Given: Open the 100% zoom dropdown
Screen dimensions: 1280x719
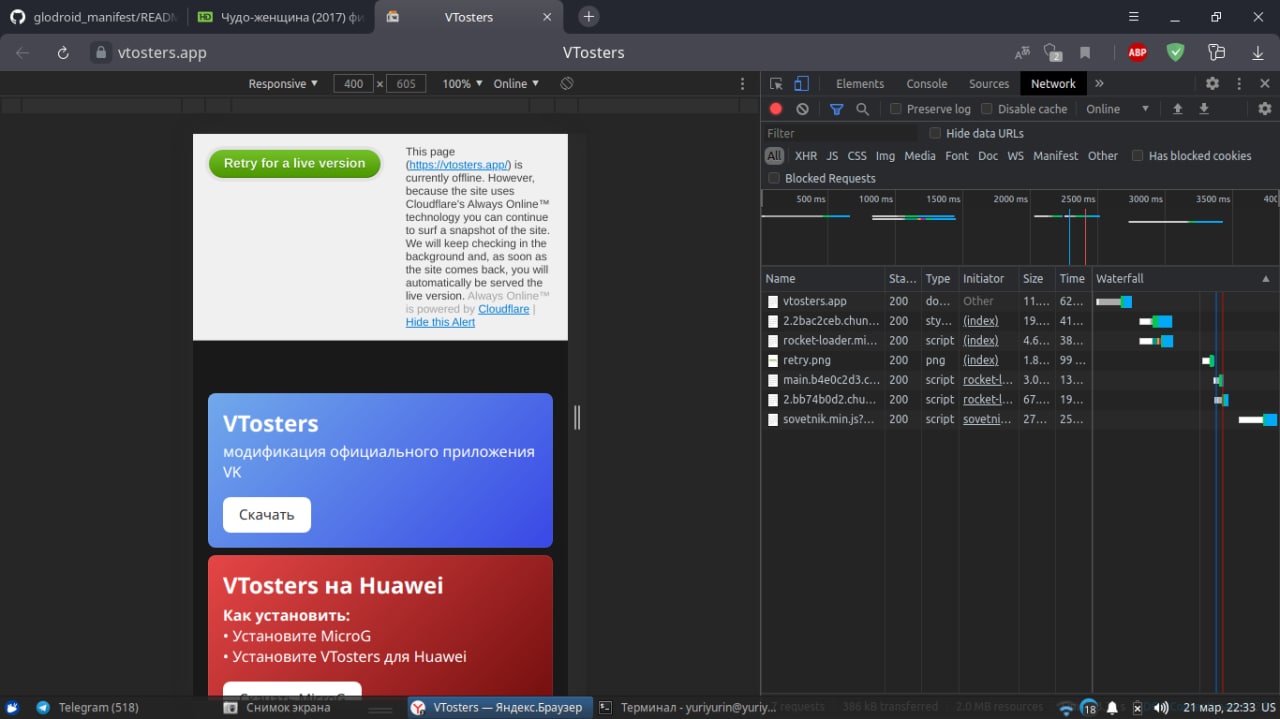Looking at the screenshot, I should pos(462,84).
